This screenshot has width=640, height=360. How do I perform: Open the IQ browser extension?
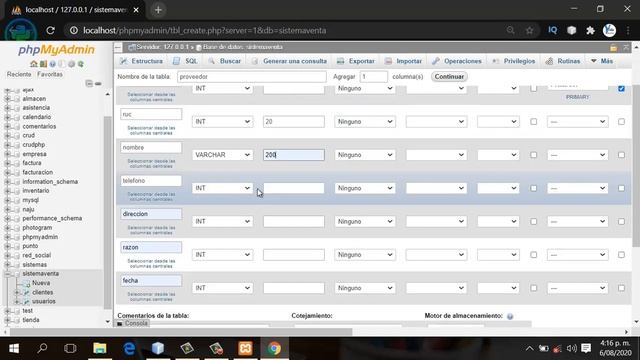(x=552, y=30)
